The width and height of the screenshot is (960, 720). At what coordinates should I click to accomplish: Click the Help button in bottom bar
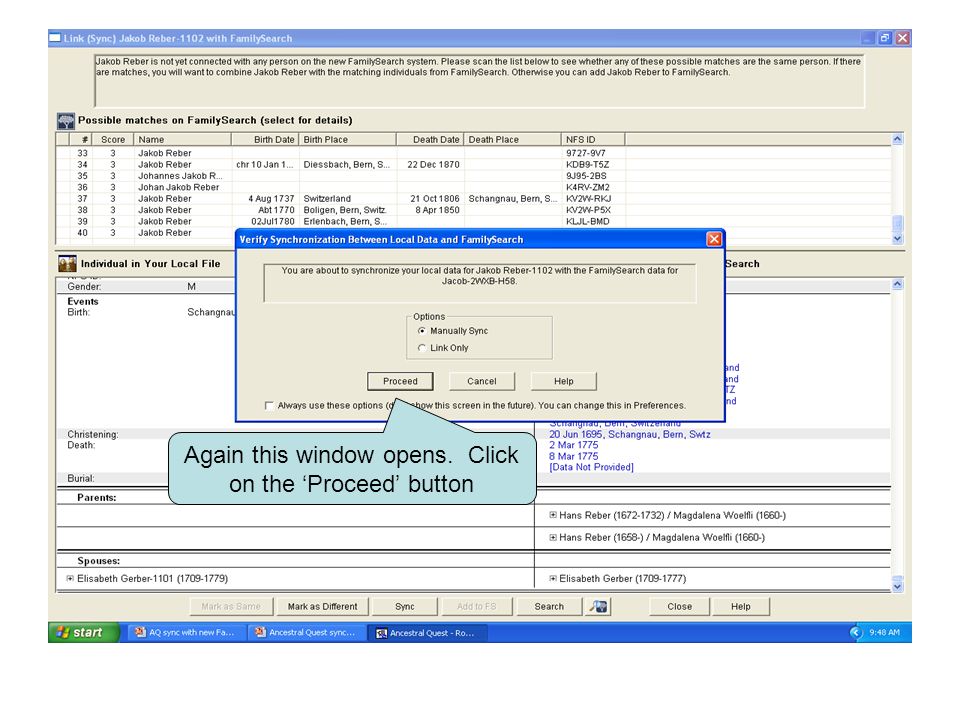click(740, 607)
